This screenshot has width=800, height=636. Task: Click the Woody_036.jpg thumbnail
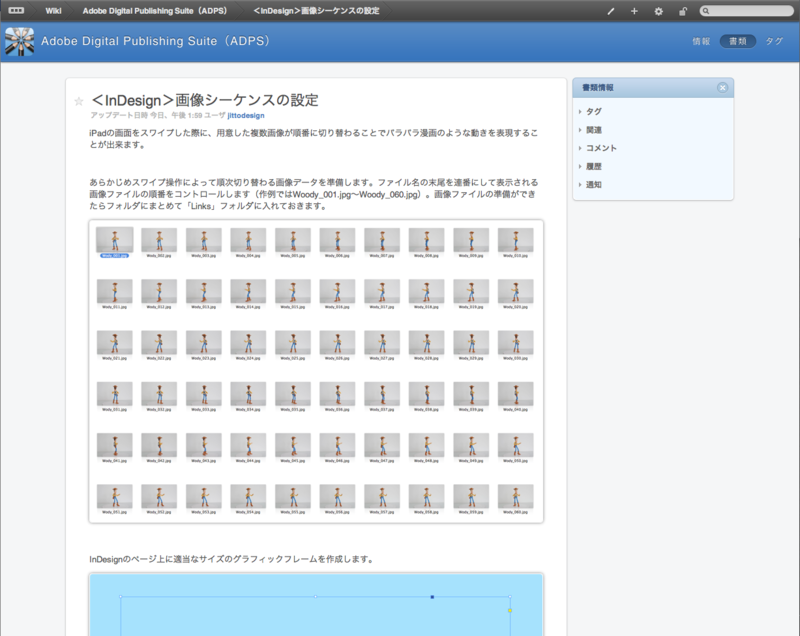pyautogui.click(x=337, y=394)
